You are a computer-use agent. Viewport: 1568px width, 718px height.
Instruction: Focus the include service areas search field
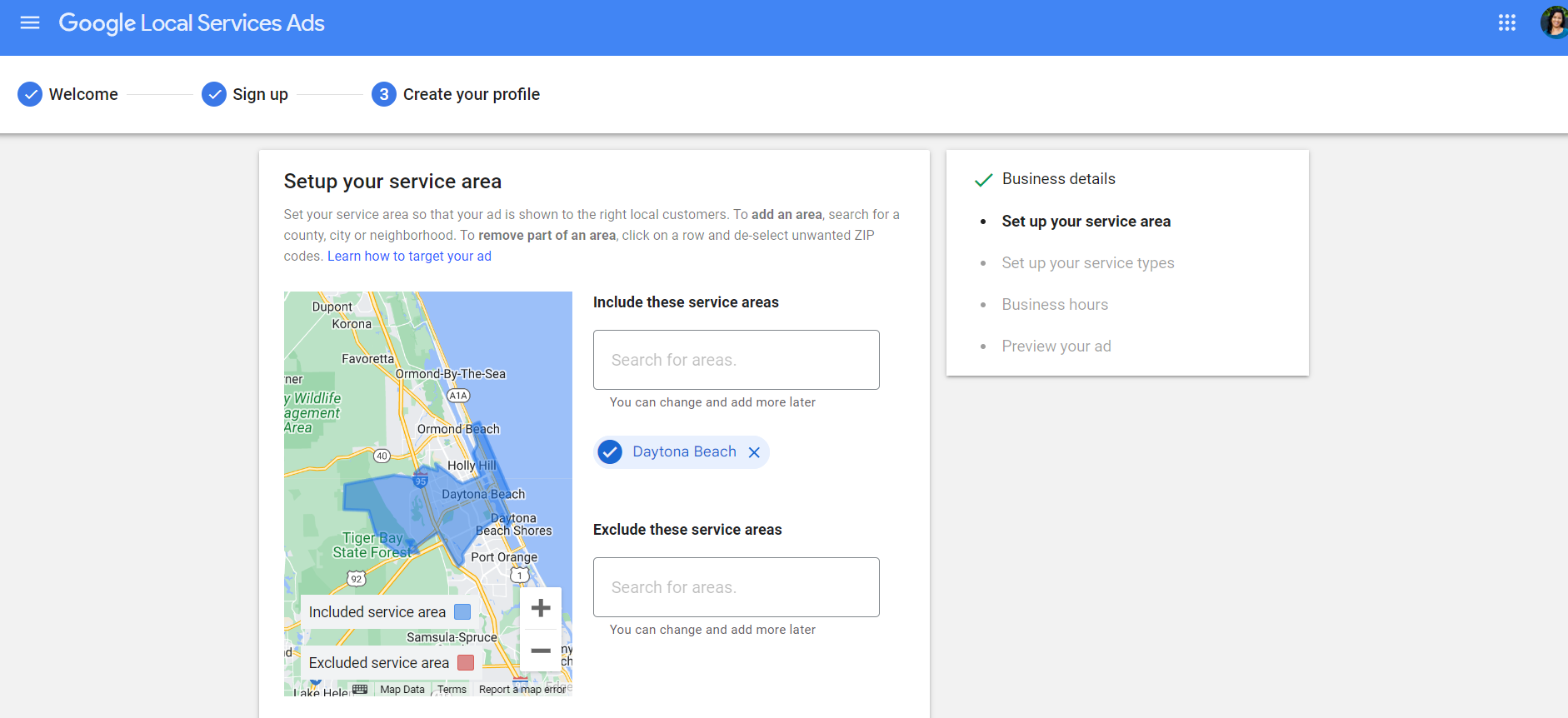coord(736,360)
